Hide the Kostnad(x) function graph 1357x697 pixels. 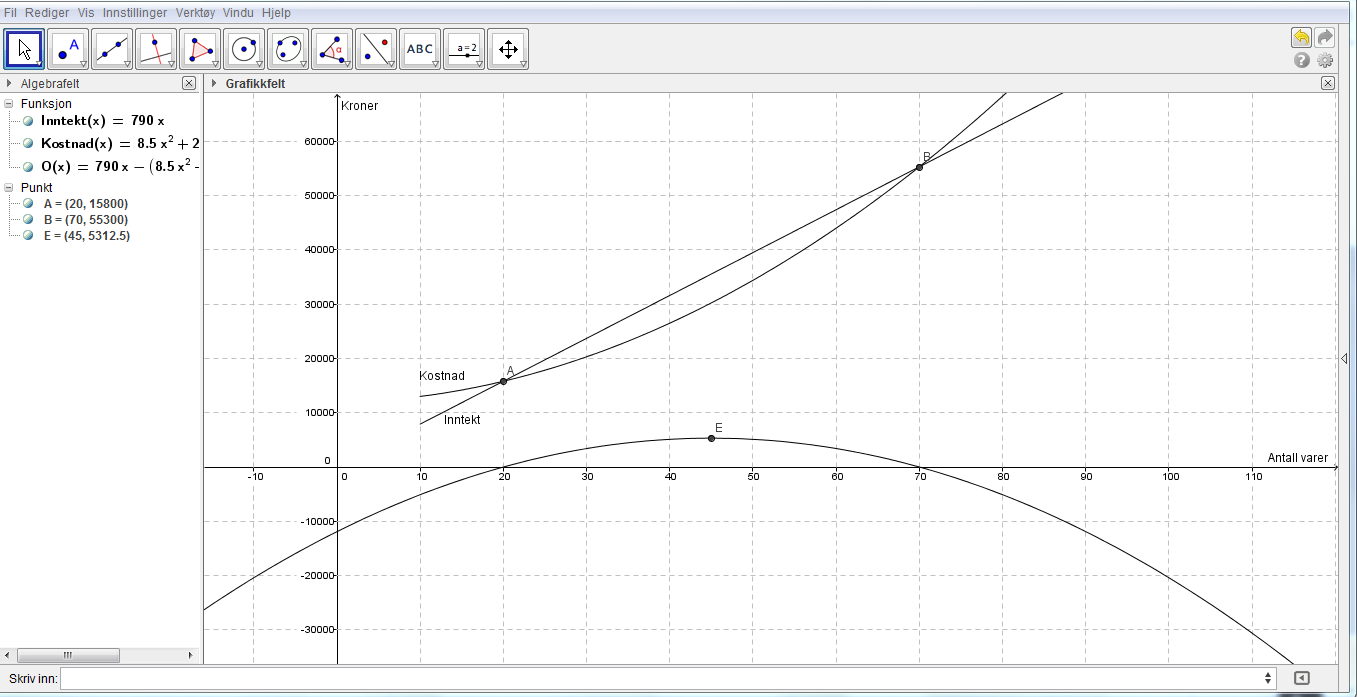point(29,143)
